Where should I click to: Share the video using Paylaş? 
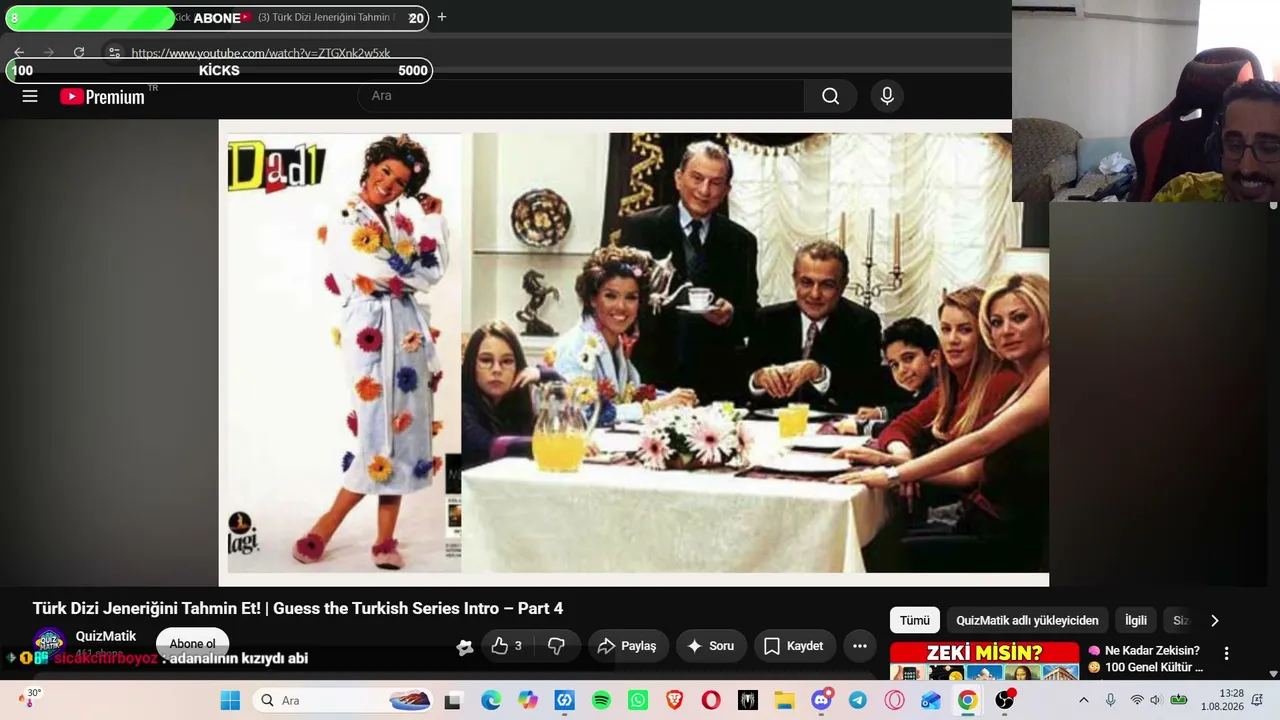pos(627,646)
